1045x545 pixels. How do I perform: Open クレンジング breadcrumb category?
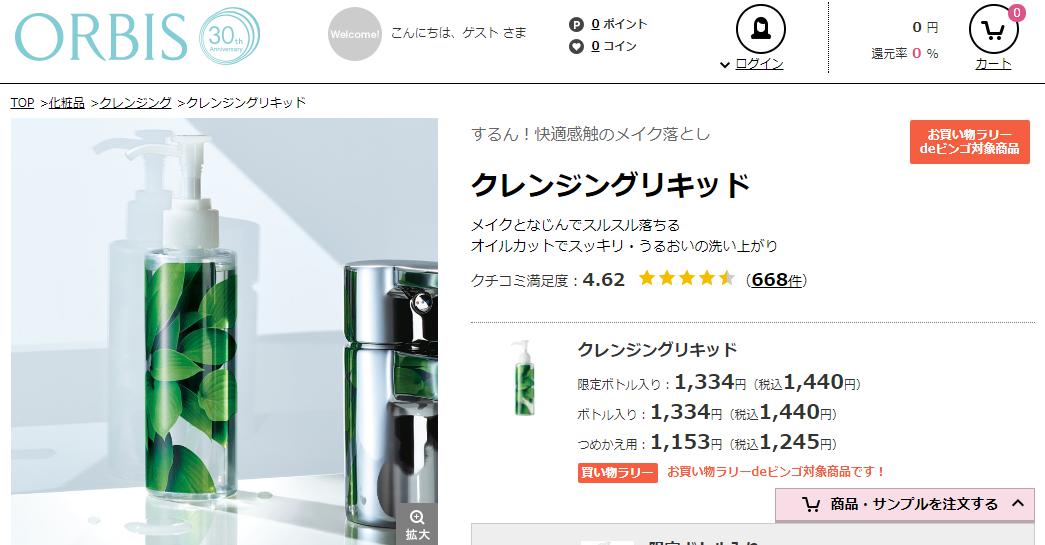135,103
